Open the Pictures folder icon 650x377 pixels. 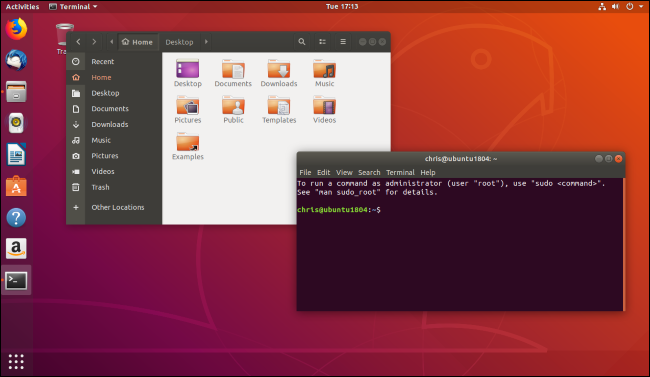point(187,109)
